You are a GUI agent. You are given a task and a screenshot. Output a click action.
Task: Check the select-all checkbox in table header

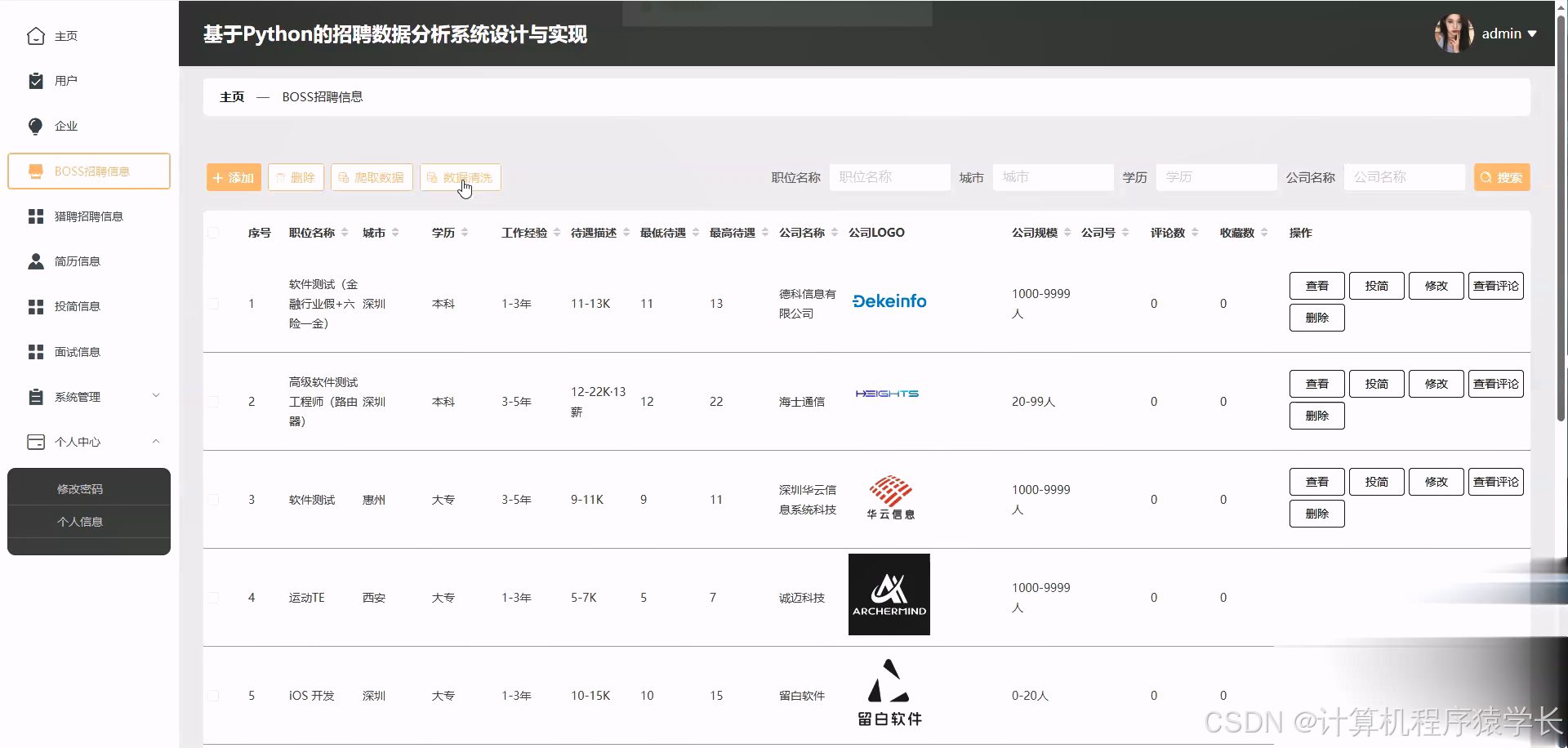click(x=214, y=232)
